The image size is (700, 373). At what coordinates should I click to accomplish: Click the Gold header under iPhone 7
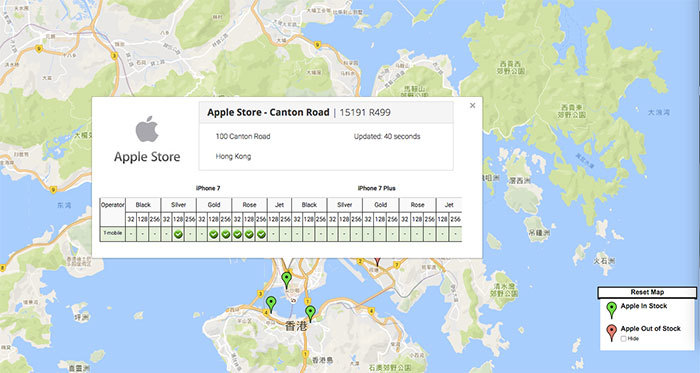point(214,205)
